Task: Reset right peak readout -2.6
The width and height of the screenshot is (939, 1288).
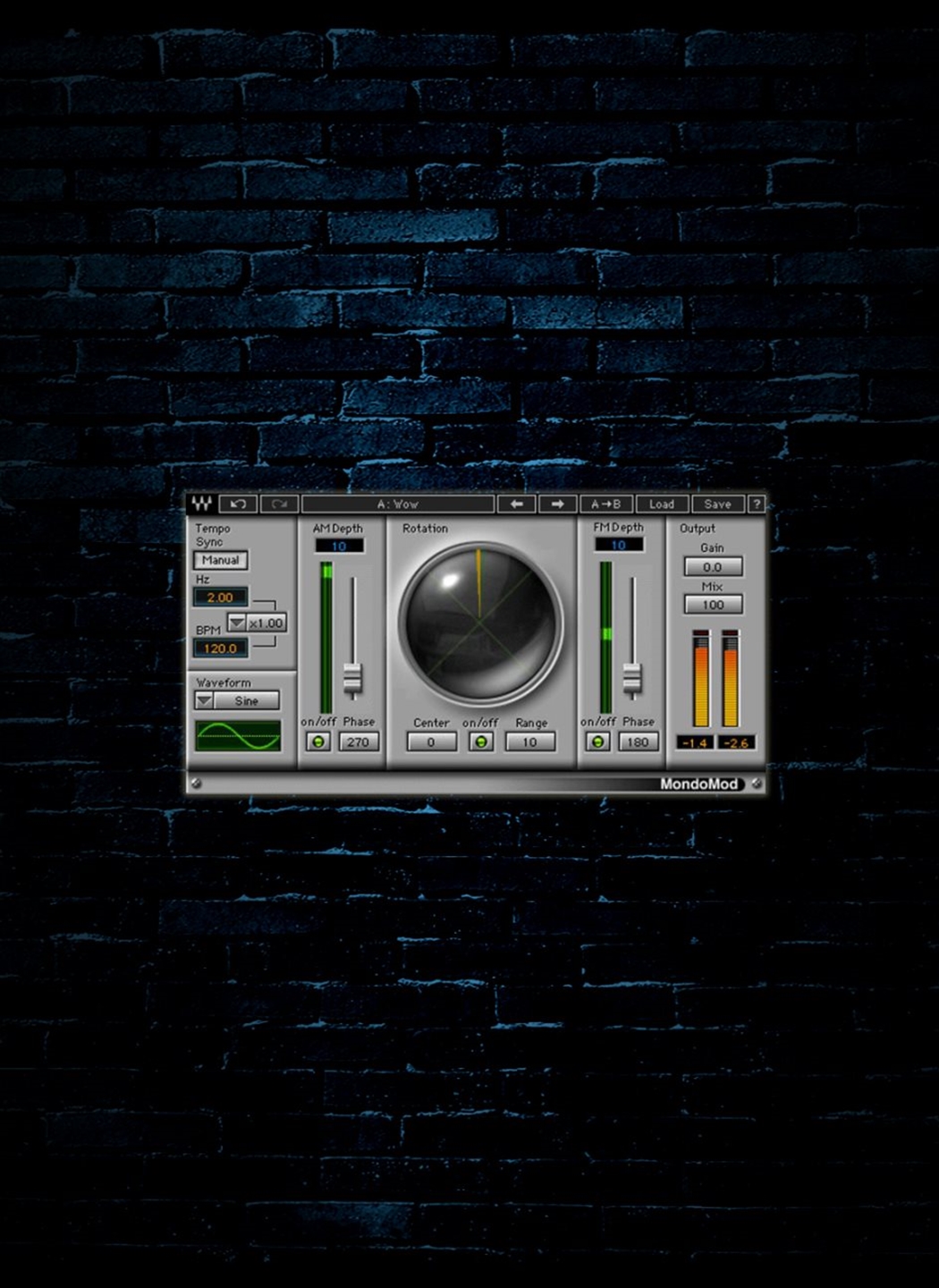Action: (x=736, y=742)
